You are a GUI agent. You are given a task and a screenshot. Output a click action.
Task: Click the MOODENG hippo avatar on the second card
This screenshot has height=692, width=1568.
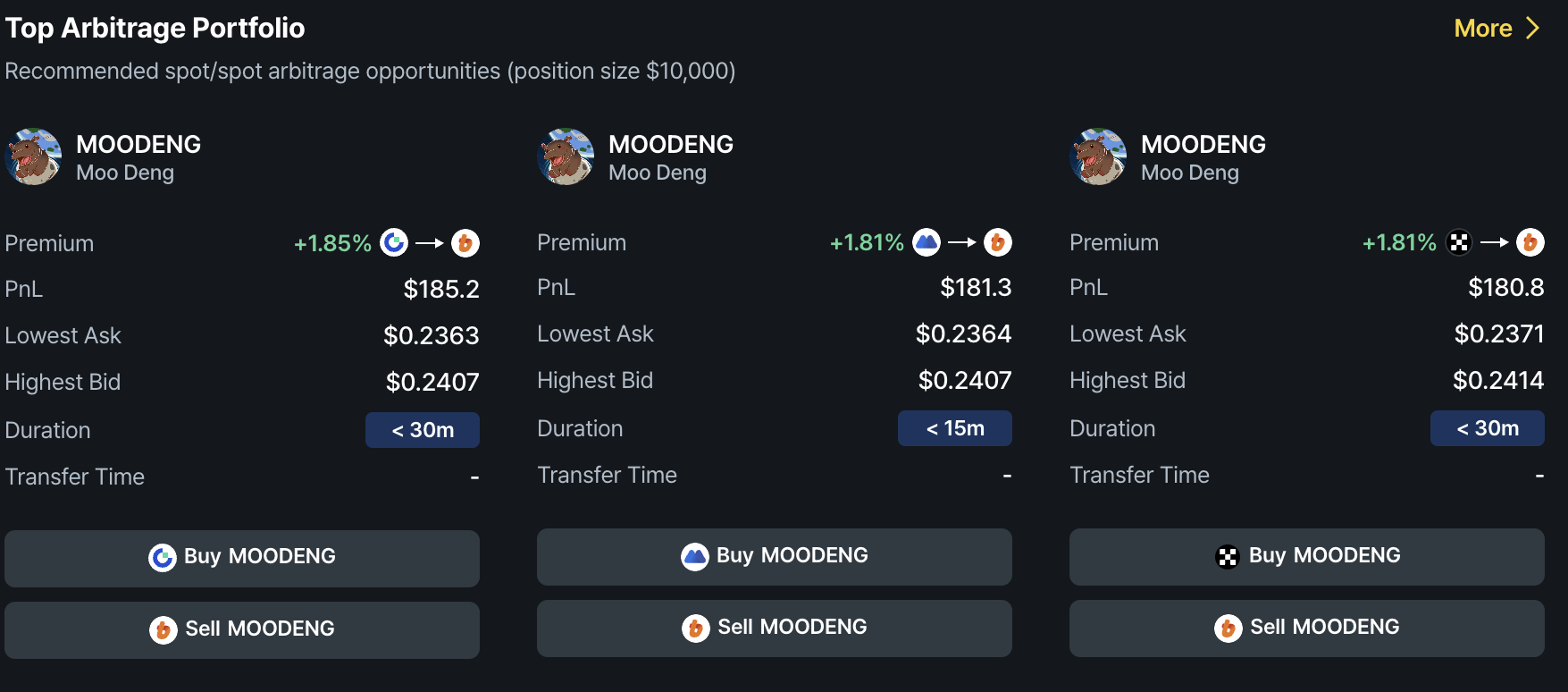tap(566, 156)
